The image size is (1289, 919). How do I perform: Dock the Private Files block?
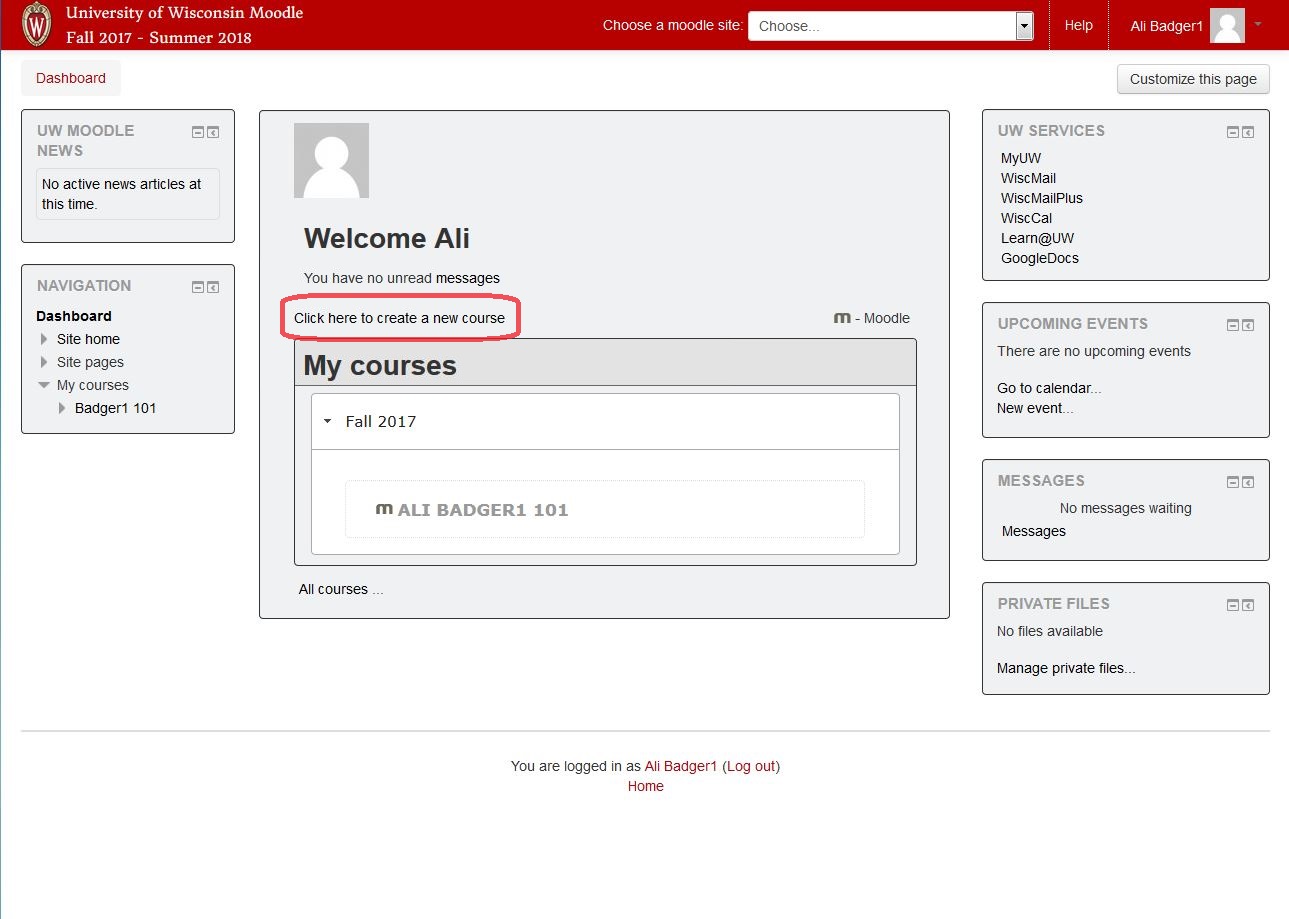pos(1248,605)
